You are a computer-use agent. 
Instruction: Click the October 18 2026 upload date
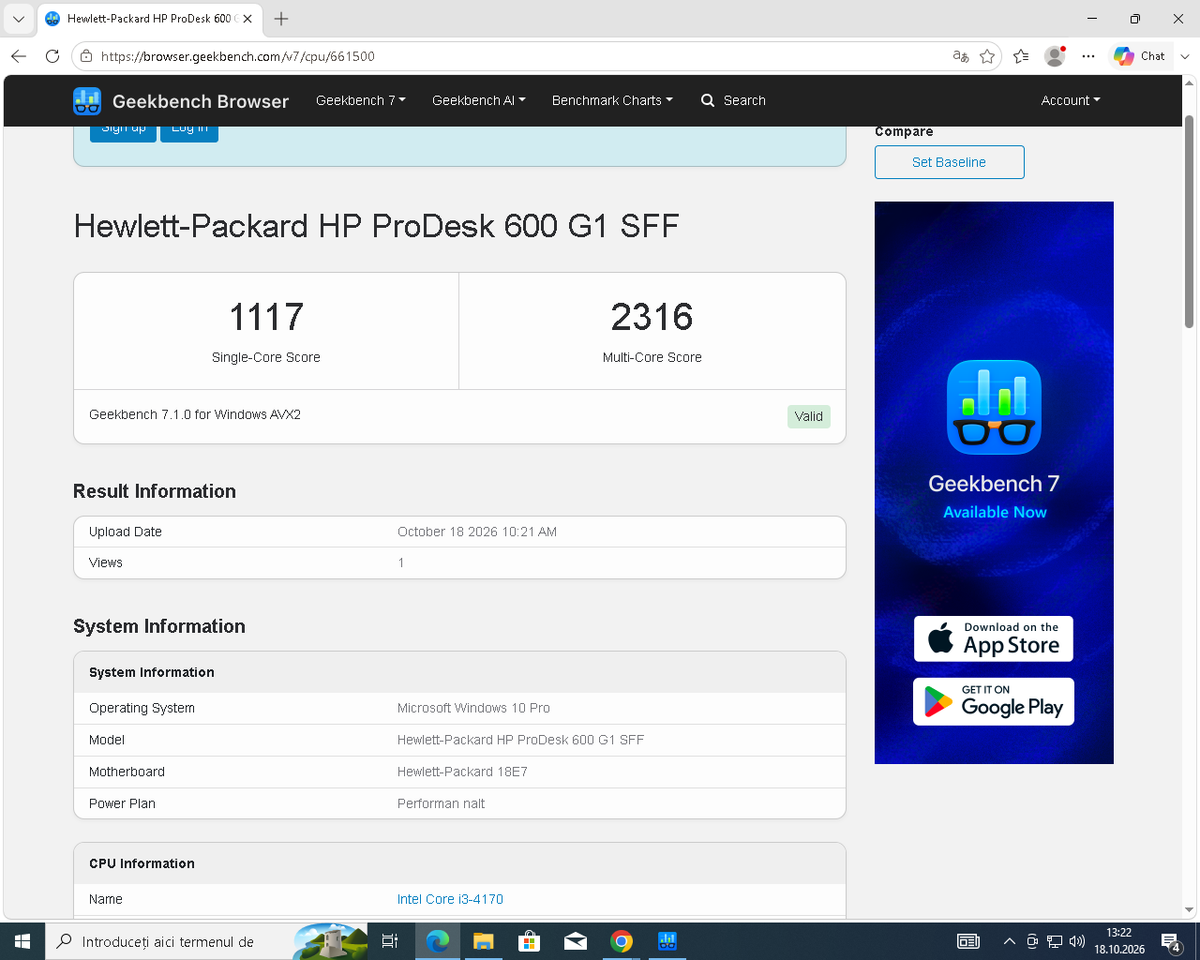477,532
